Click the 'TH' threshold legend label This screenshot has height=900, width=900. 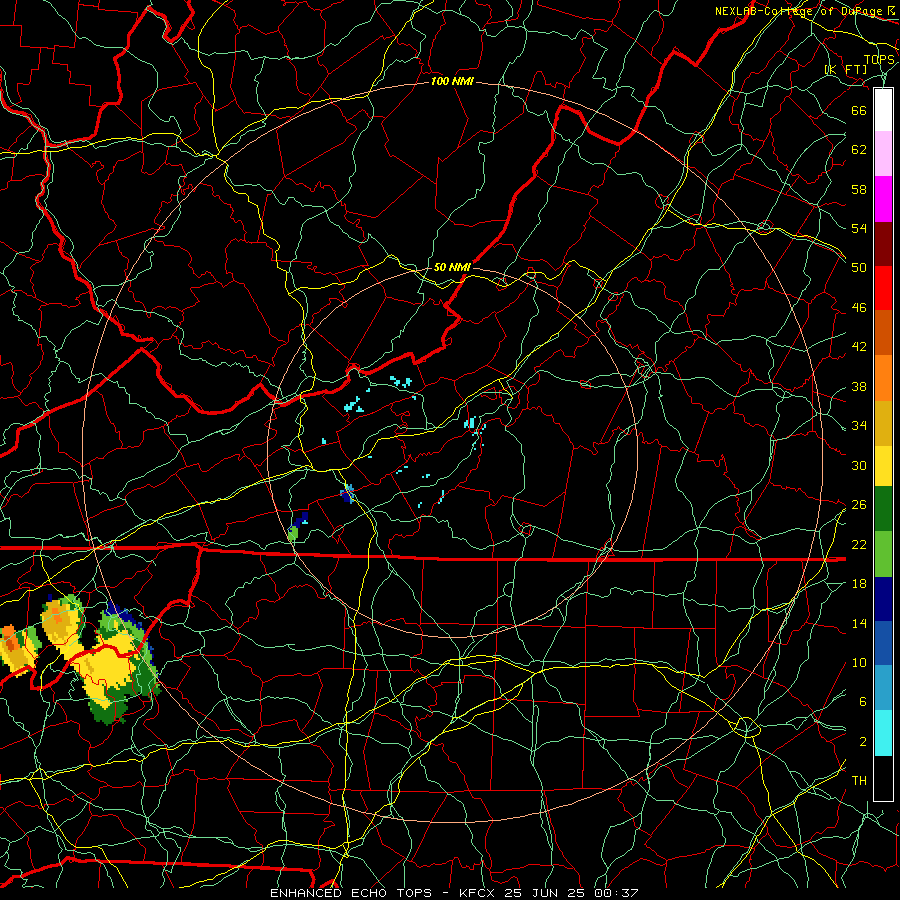pyautogui.click(x=859, y=781)
